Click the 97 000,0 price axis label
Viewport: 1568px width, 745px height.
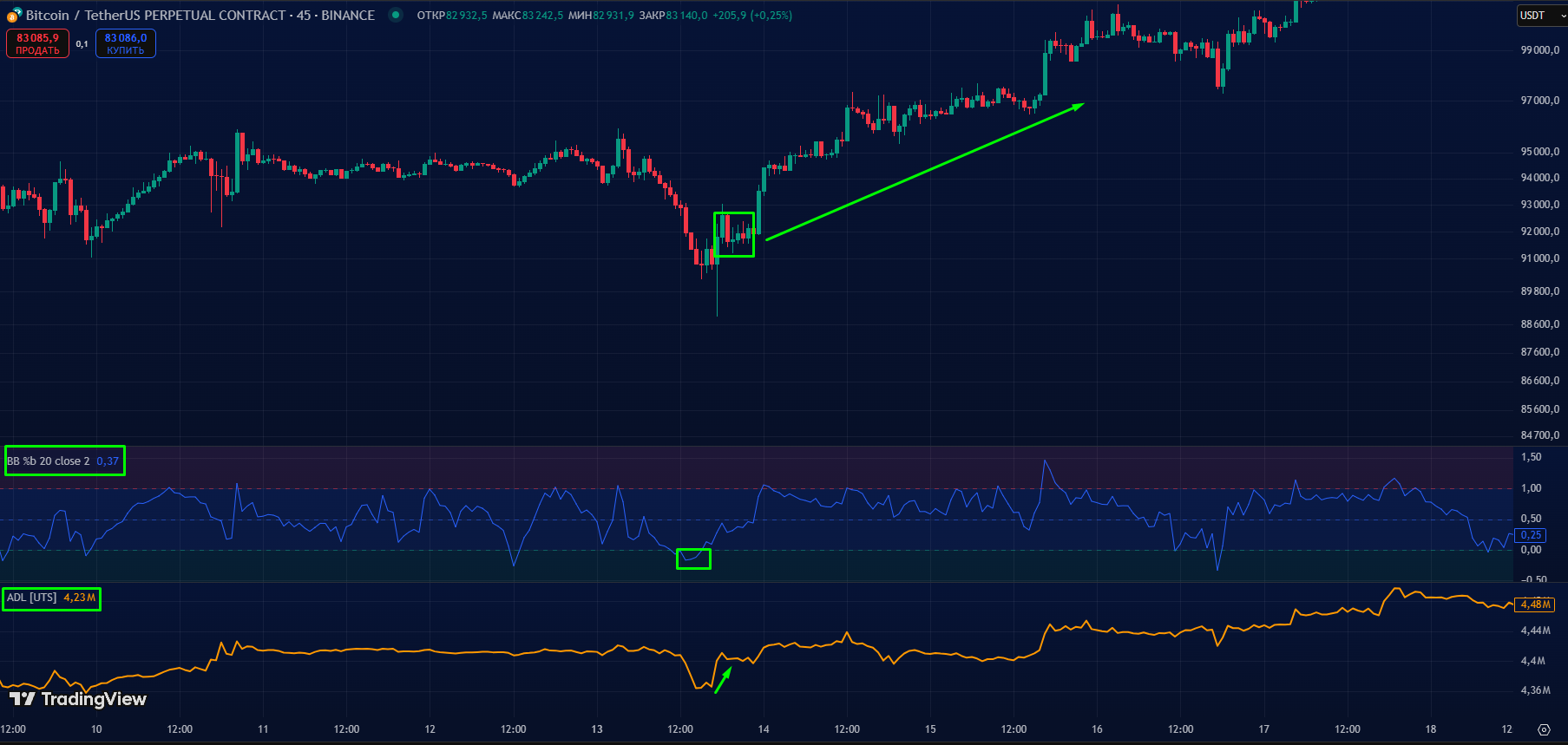pyautogui.click(x=1540, y=101)
